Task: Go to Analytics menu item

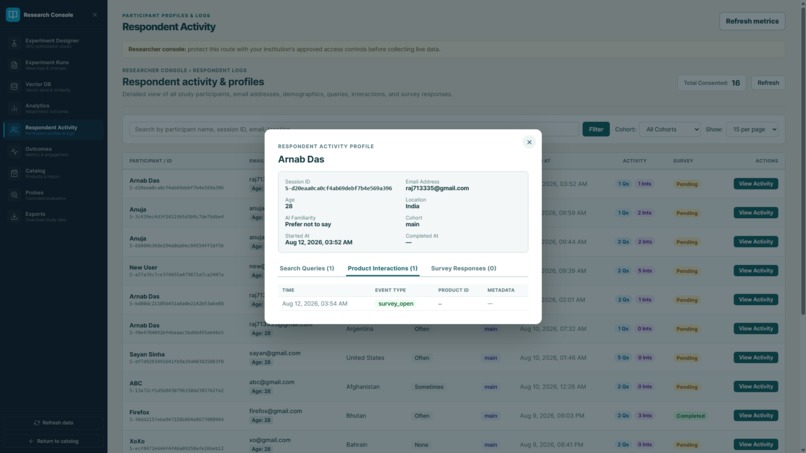Action: click(x=53, y=108)
